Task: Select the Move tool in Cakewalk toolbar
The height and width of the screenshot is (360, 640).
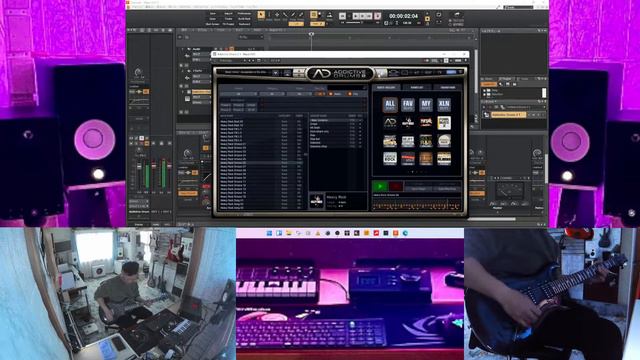Action: point(277,16)
